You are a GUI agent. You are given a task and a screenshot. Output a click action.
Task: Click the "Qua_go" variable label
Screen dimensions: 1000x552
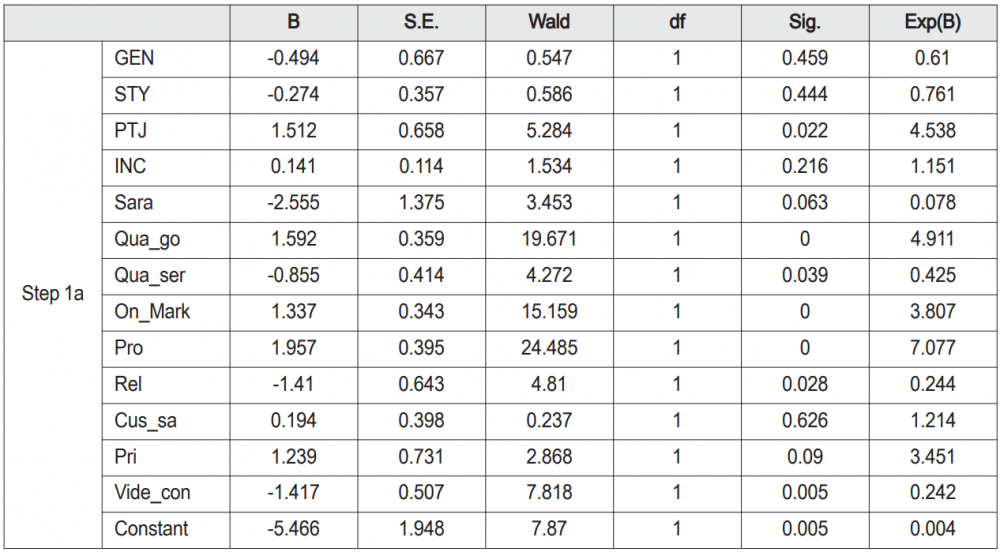click(x=148, y=239)
